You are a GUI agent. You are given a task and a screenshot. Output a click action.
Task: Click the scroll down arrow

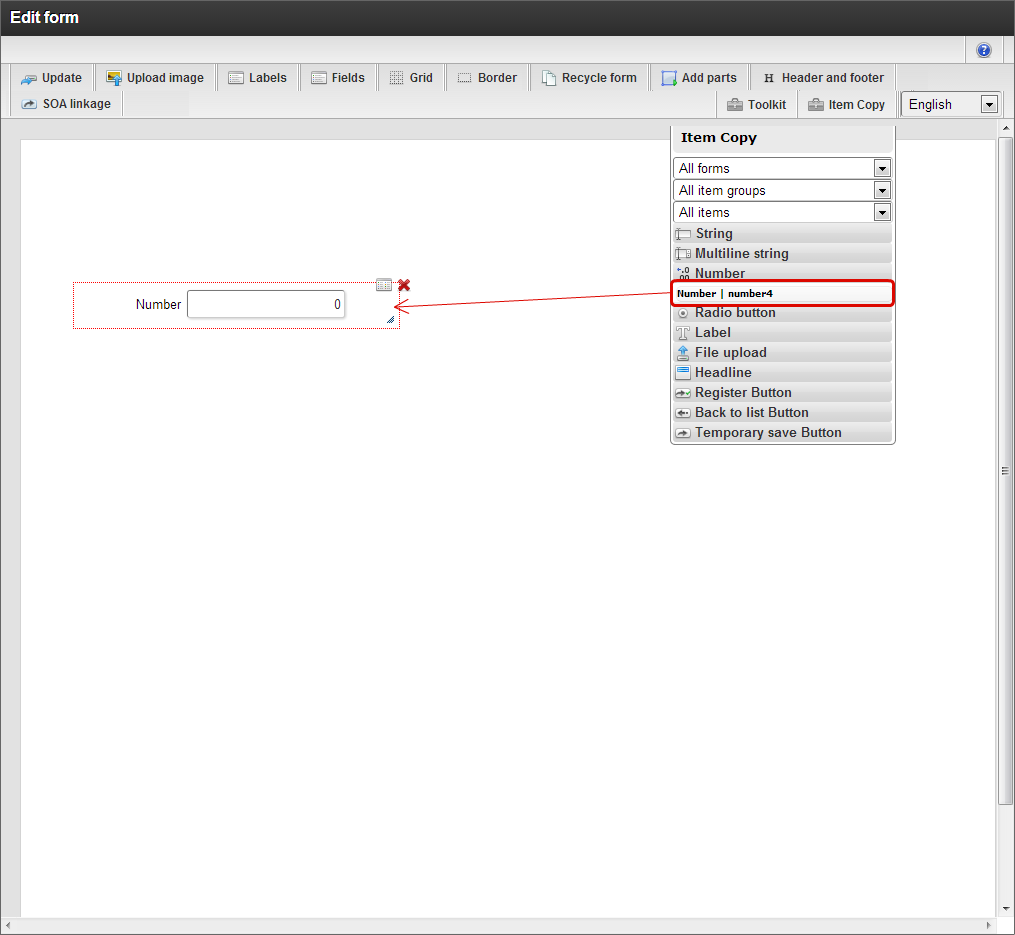[x=1005, y=908]
